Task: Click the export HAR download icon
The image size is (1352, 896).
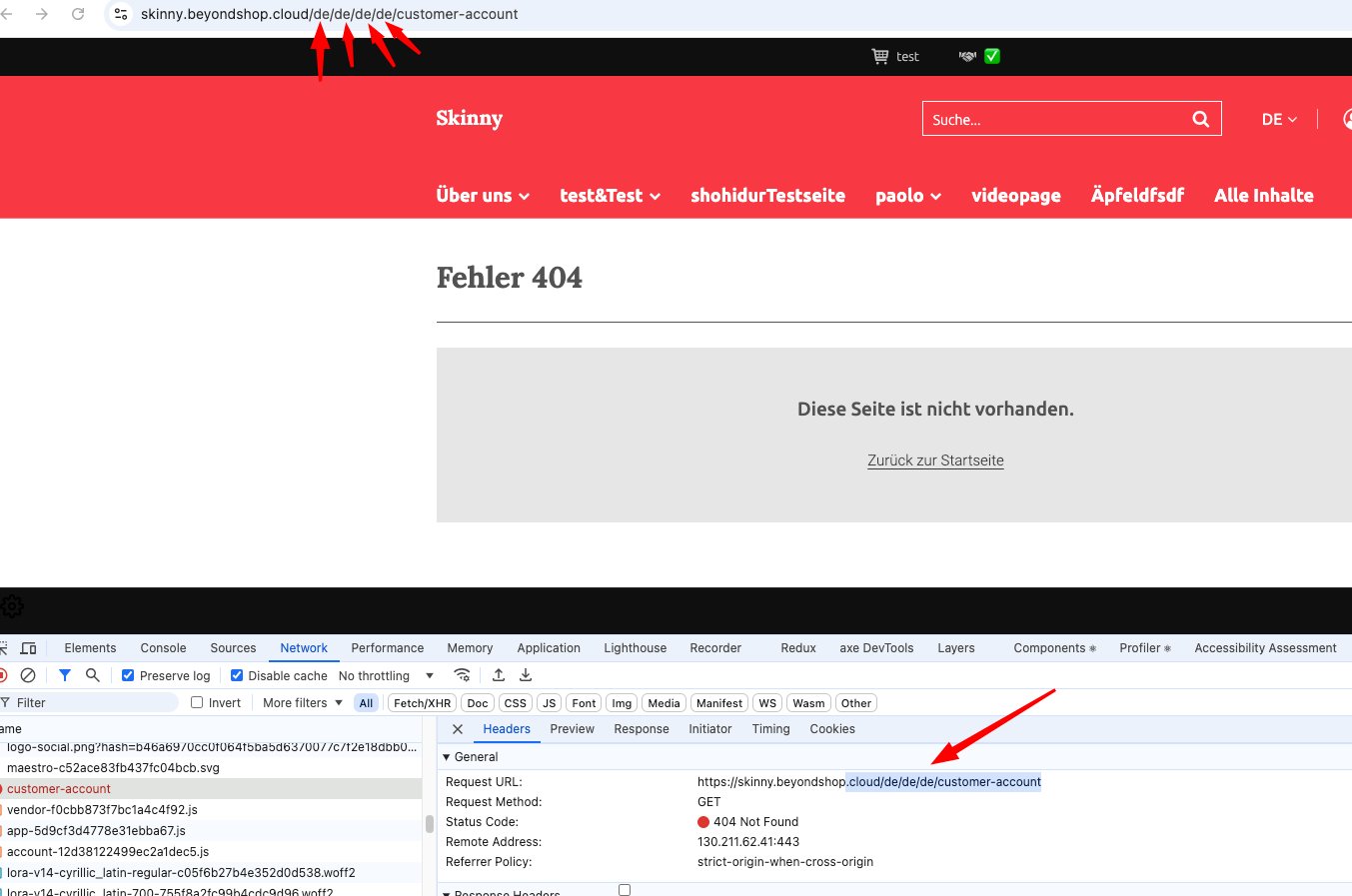Action: (526, 675)
